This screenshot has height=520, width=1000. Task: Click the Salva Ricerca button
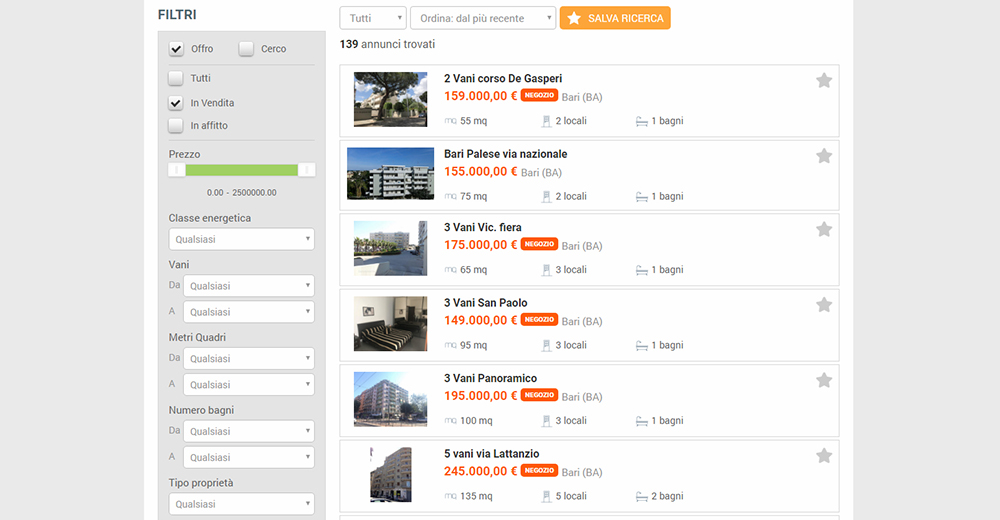[615, 18]
